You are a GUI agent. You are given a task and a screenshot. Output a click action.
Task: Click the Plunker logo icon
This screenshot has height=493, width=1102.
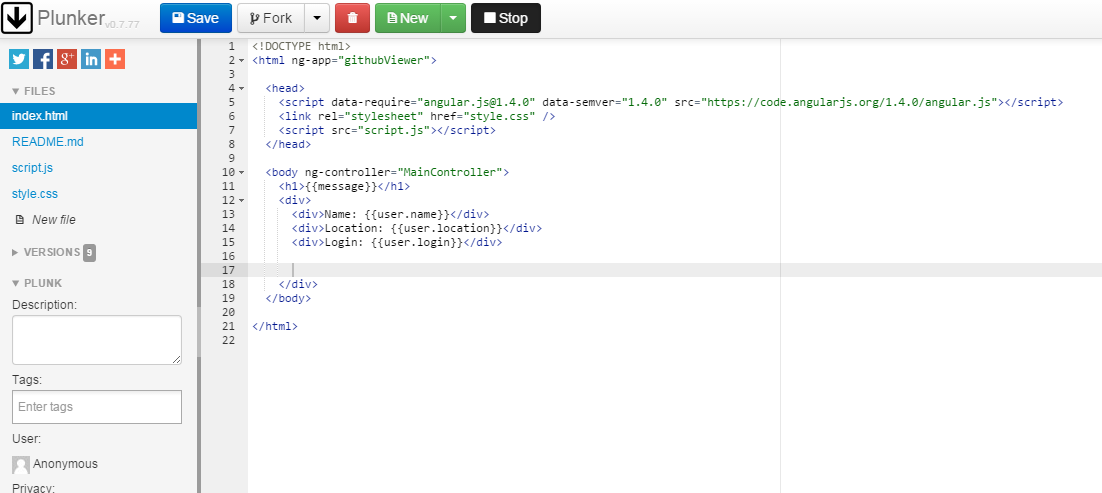17,18
